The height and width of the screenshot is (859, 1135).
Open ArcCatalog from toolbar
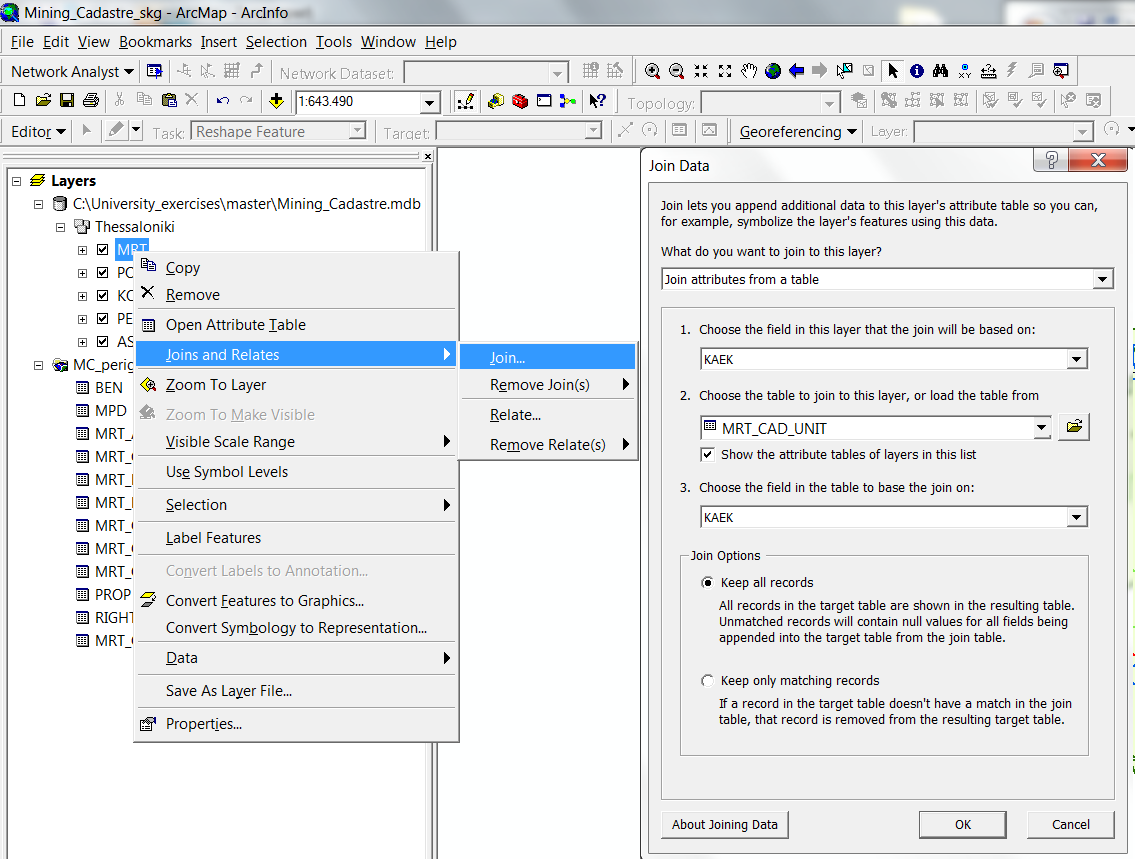click(496, 101)
